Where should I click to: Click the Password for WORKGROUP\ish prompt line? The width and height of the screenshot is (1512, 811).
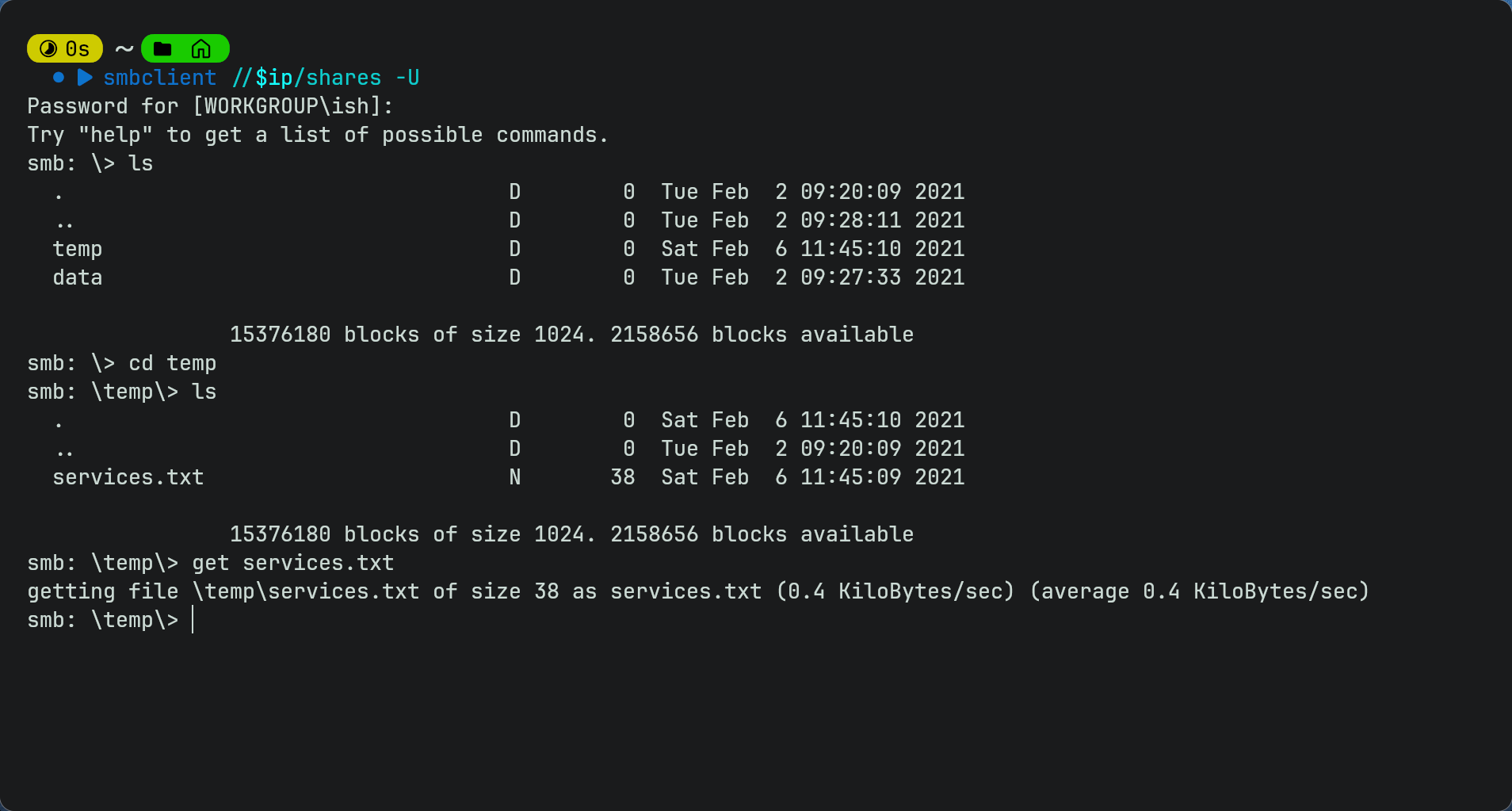coord(210,106)
